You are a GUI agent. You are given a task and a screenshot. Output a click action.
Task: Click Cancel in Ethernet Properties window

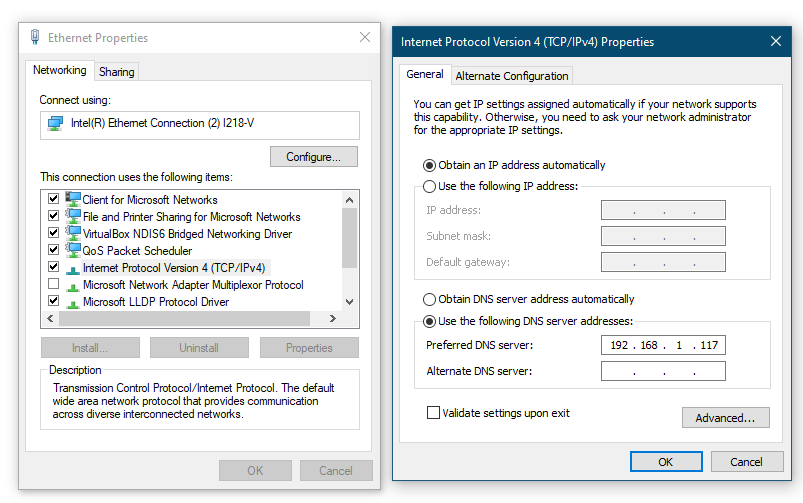[x=336, y=471]
